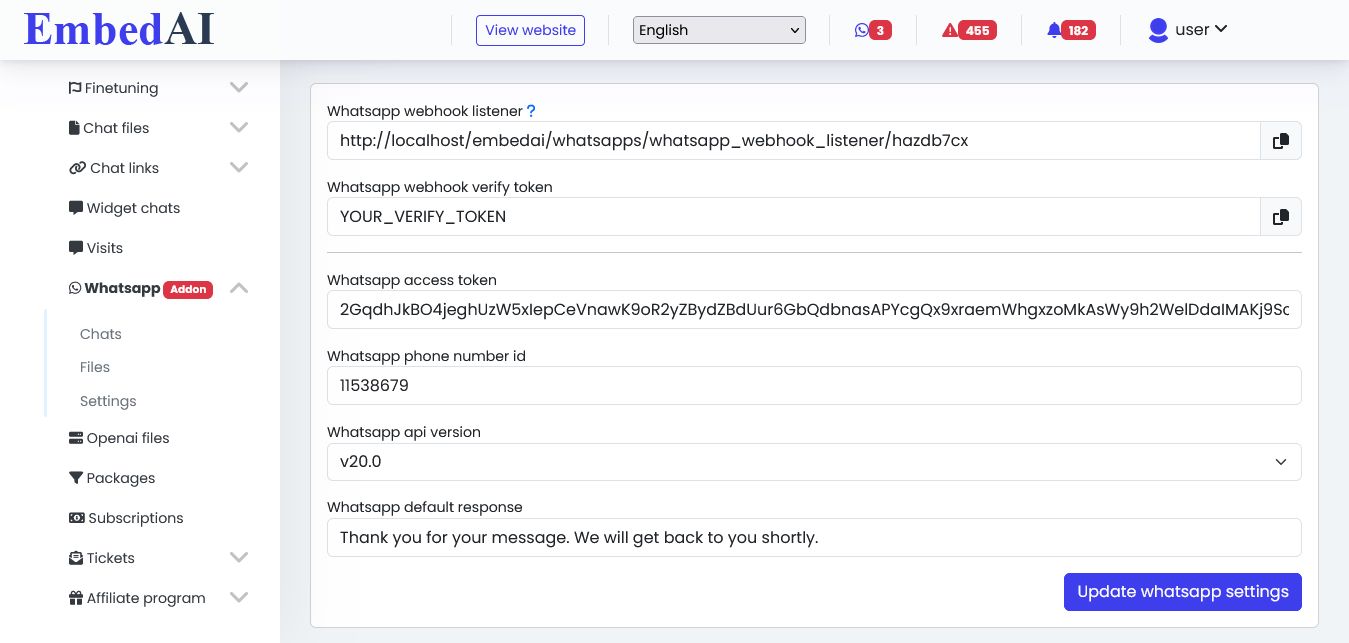1349x643 pixels.
Task: Focus the Whatsapp default response field
Action: (x=813, y=538)
